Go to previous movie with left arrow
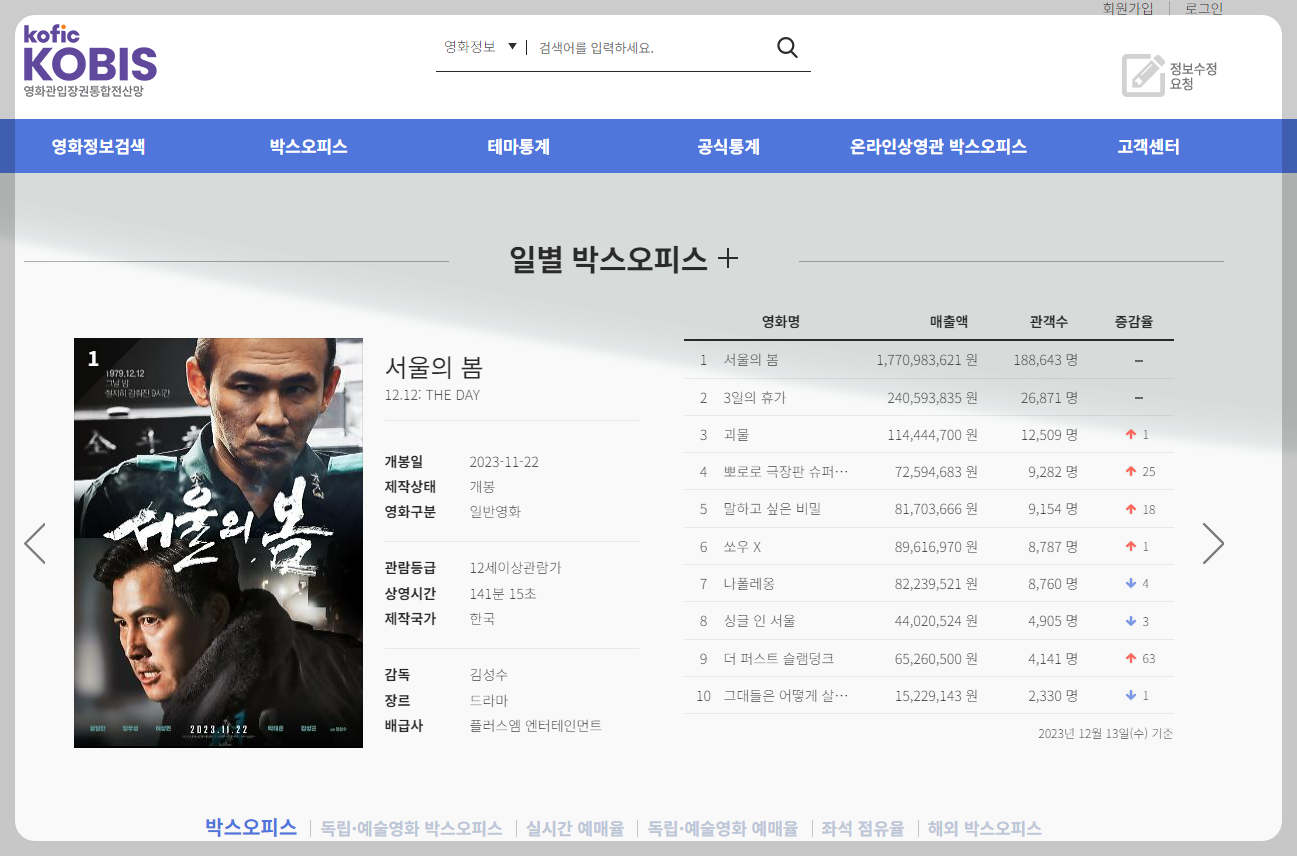Screen dimensions: 1297x856 click(x=35, y=543)
